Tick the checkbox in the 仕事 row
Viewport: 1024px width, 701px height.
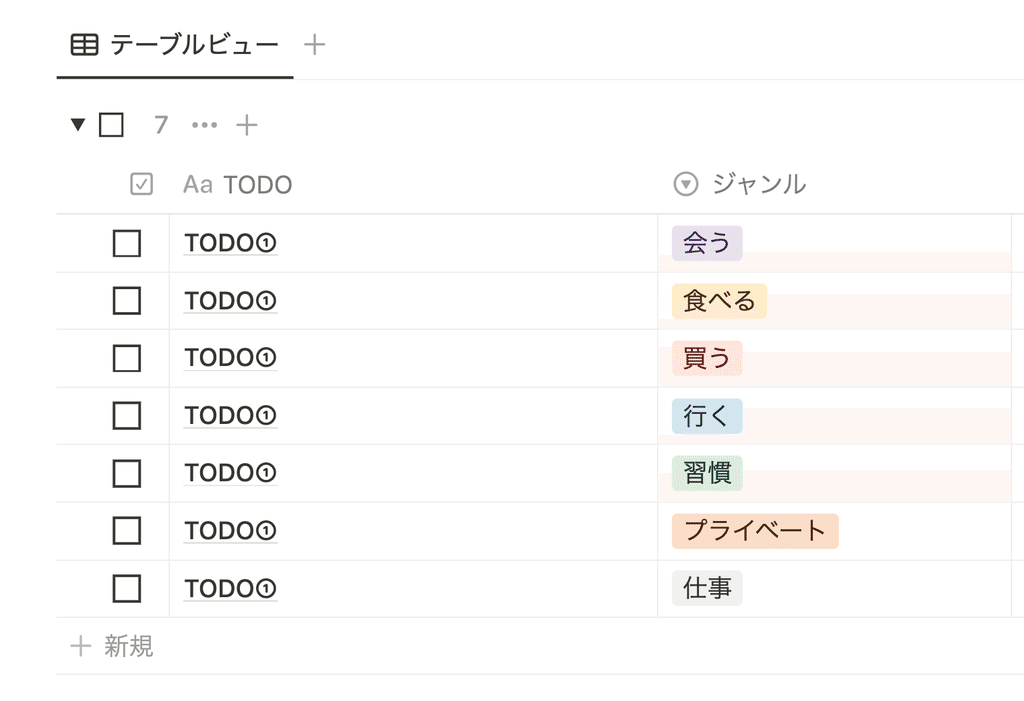[x=127, y=589]
